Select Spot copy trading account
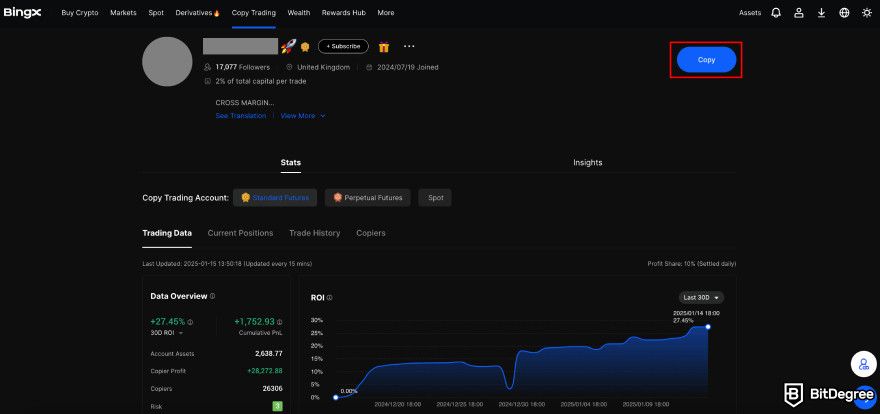Screen dimensions: 880x414 click(435, 197)
